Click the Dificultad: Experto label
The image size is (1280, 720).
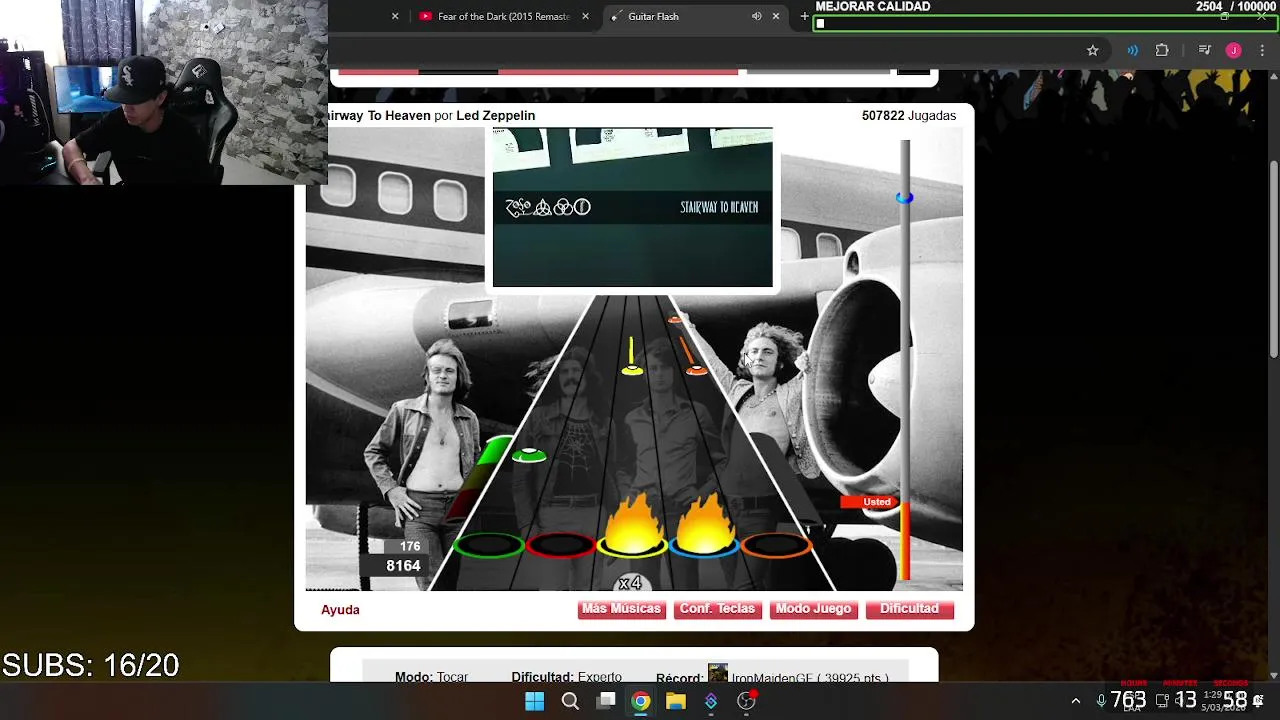[x=566, y=677]
